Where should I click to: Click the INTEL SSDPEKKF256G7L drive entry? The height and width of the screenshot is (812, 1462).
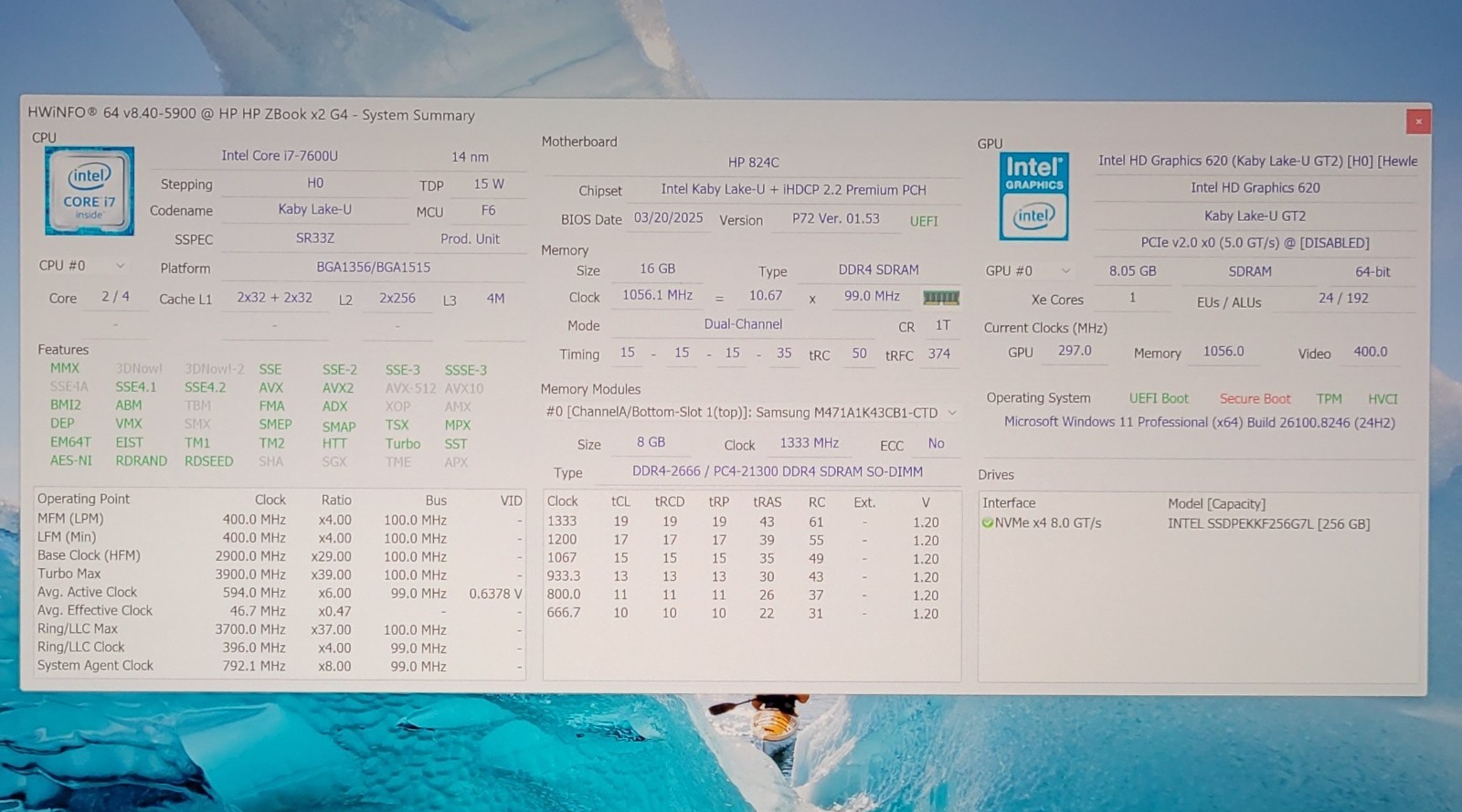point(1268,524)
